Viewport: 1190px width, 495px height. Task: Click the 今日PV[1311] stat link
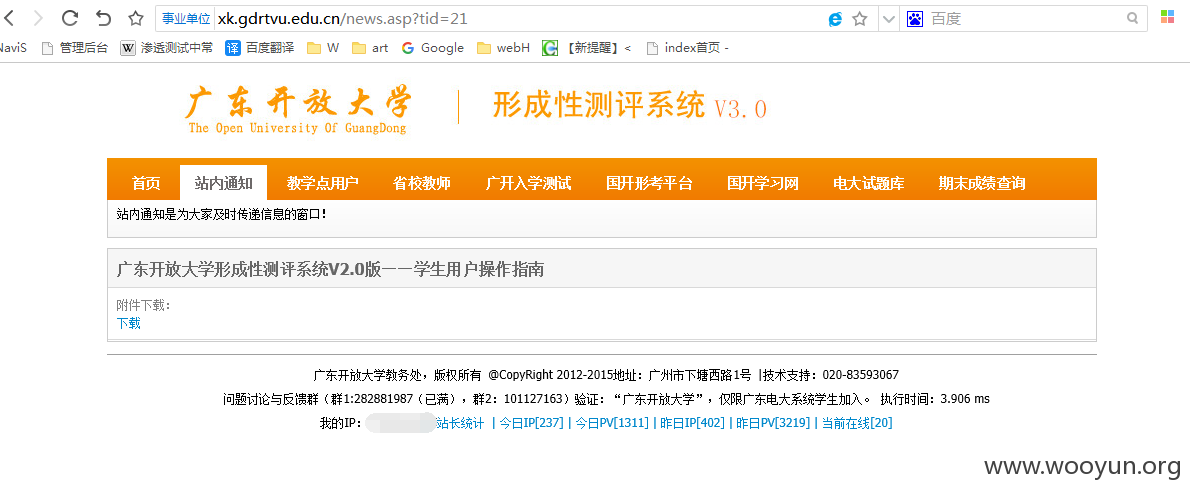click(611, 423)
